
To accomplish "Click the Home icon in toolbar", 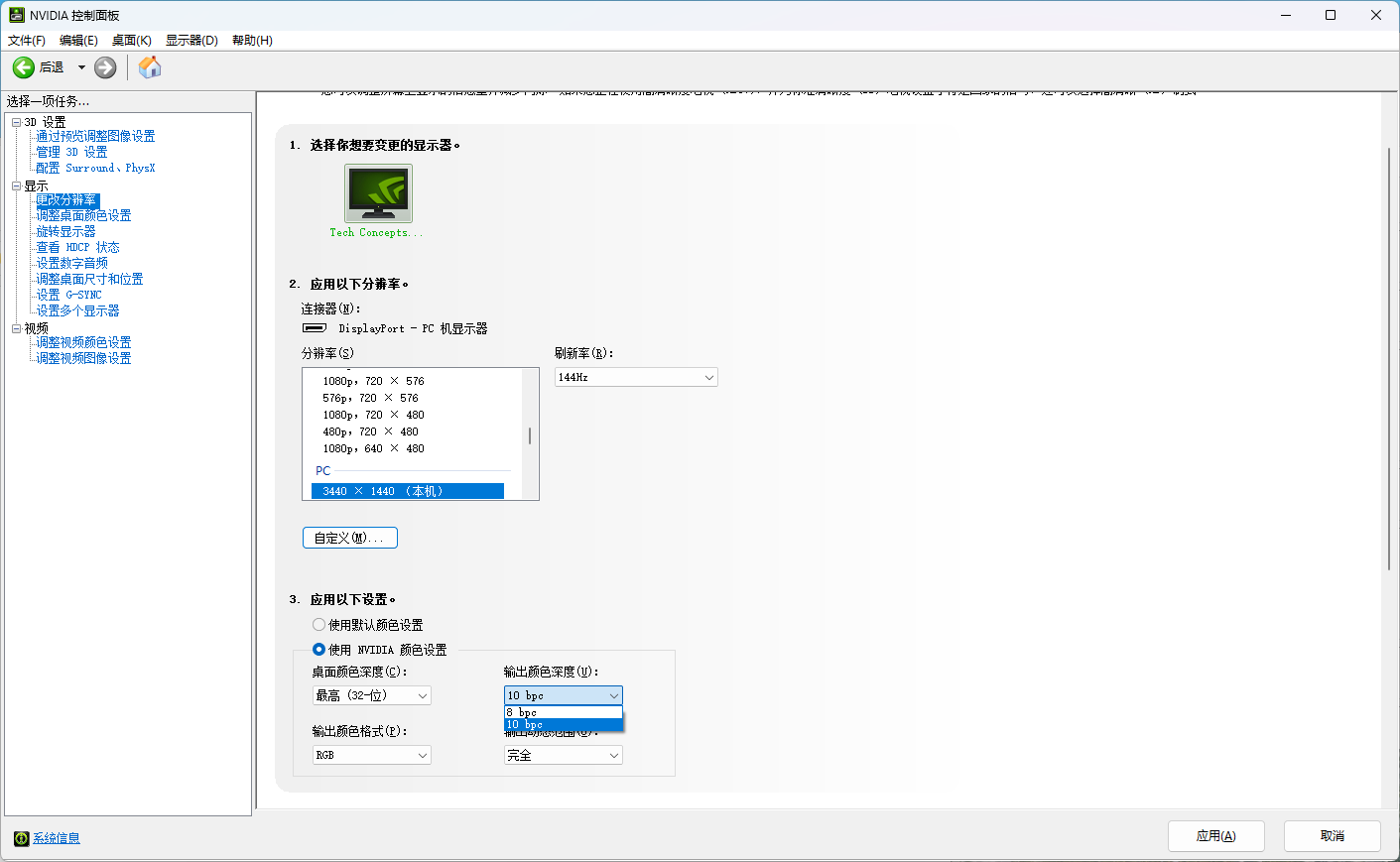I will 150,67.
